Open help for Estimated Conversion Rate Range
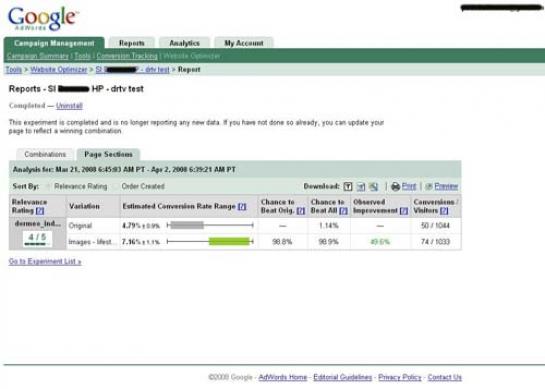The image size is (545, 389). tap(242, 206)
